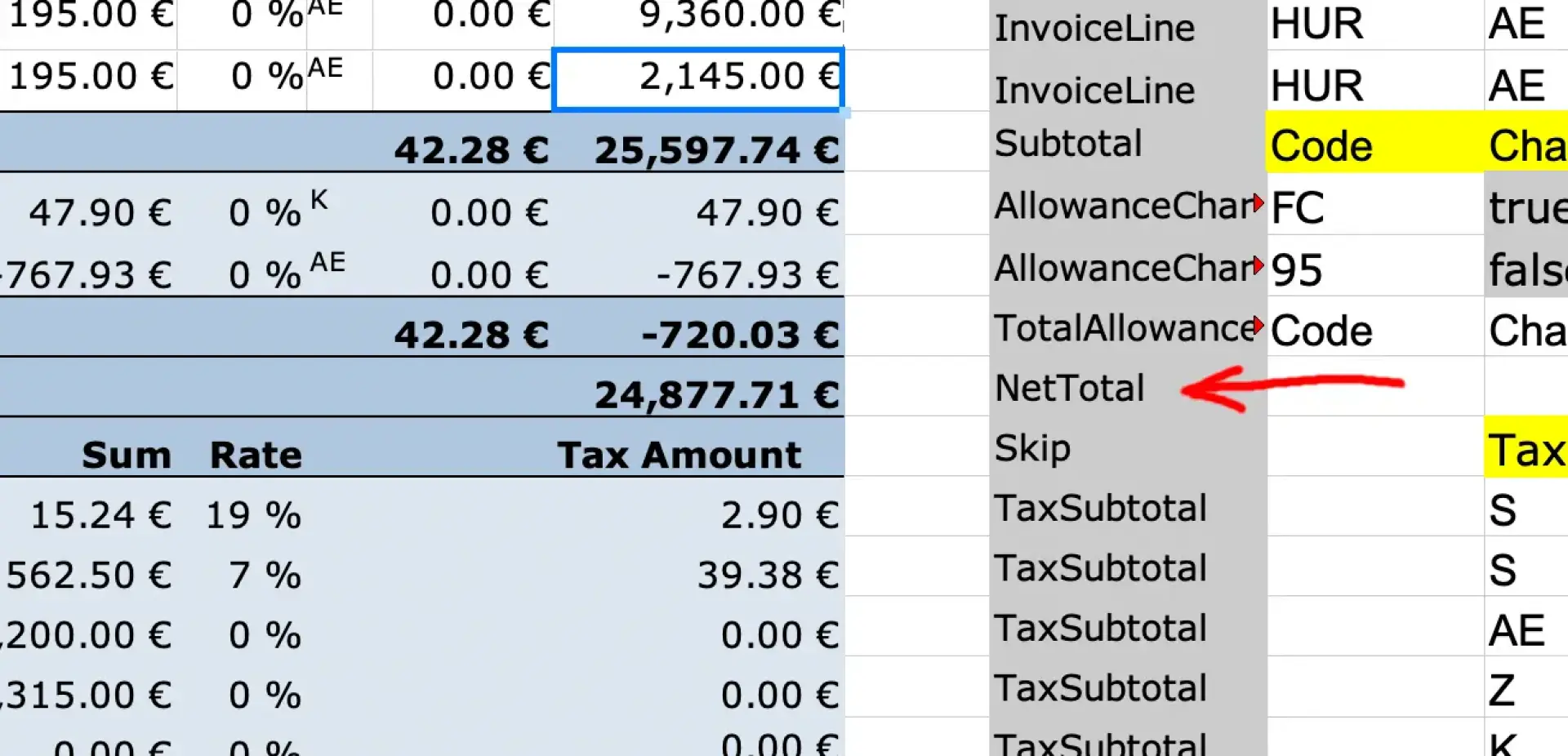Click the bold 42.28 € in Subtotal row
Screen dimensions: 1568x756
pos(471,150)
